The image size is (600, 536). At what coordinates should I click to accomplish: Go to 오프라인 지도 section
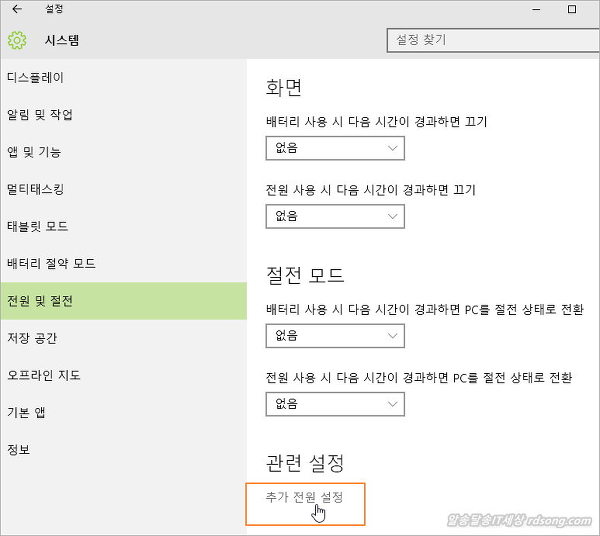click(x=44, y=375)
